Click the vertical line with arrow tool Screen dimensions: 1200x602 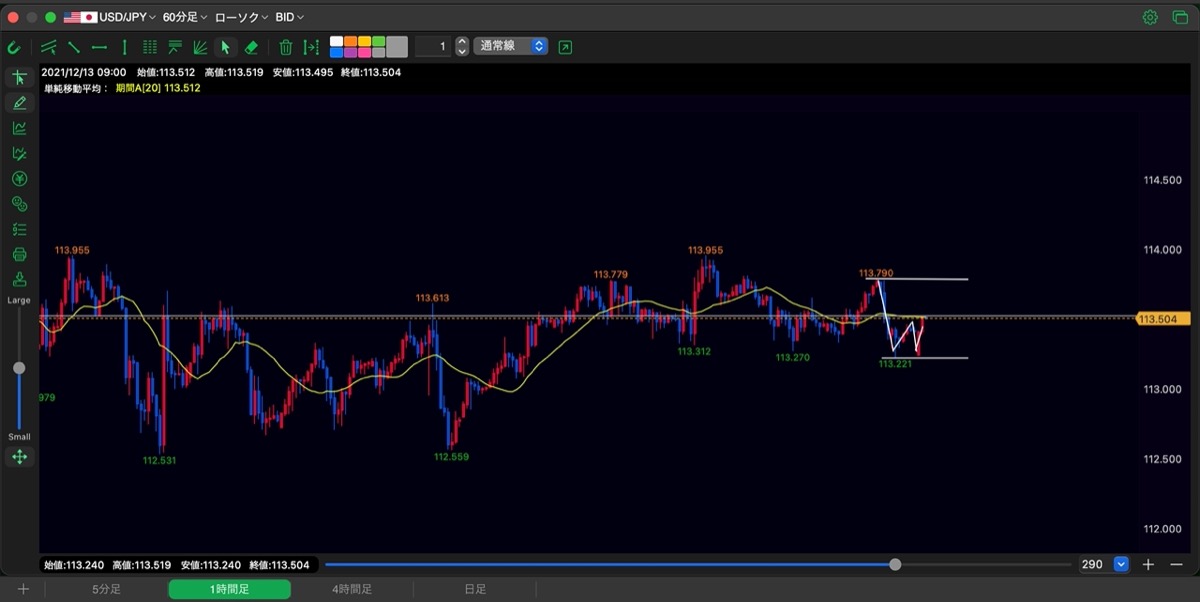(x=311, y=47)
